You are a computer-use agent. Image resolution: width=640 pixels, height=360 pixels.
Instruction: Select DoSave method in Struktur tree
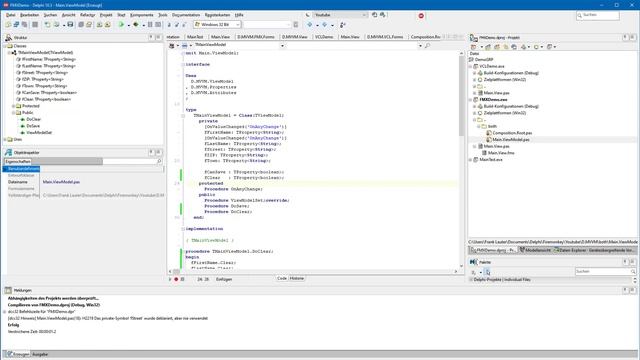click(x=33, y=126)
